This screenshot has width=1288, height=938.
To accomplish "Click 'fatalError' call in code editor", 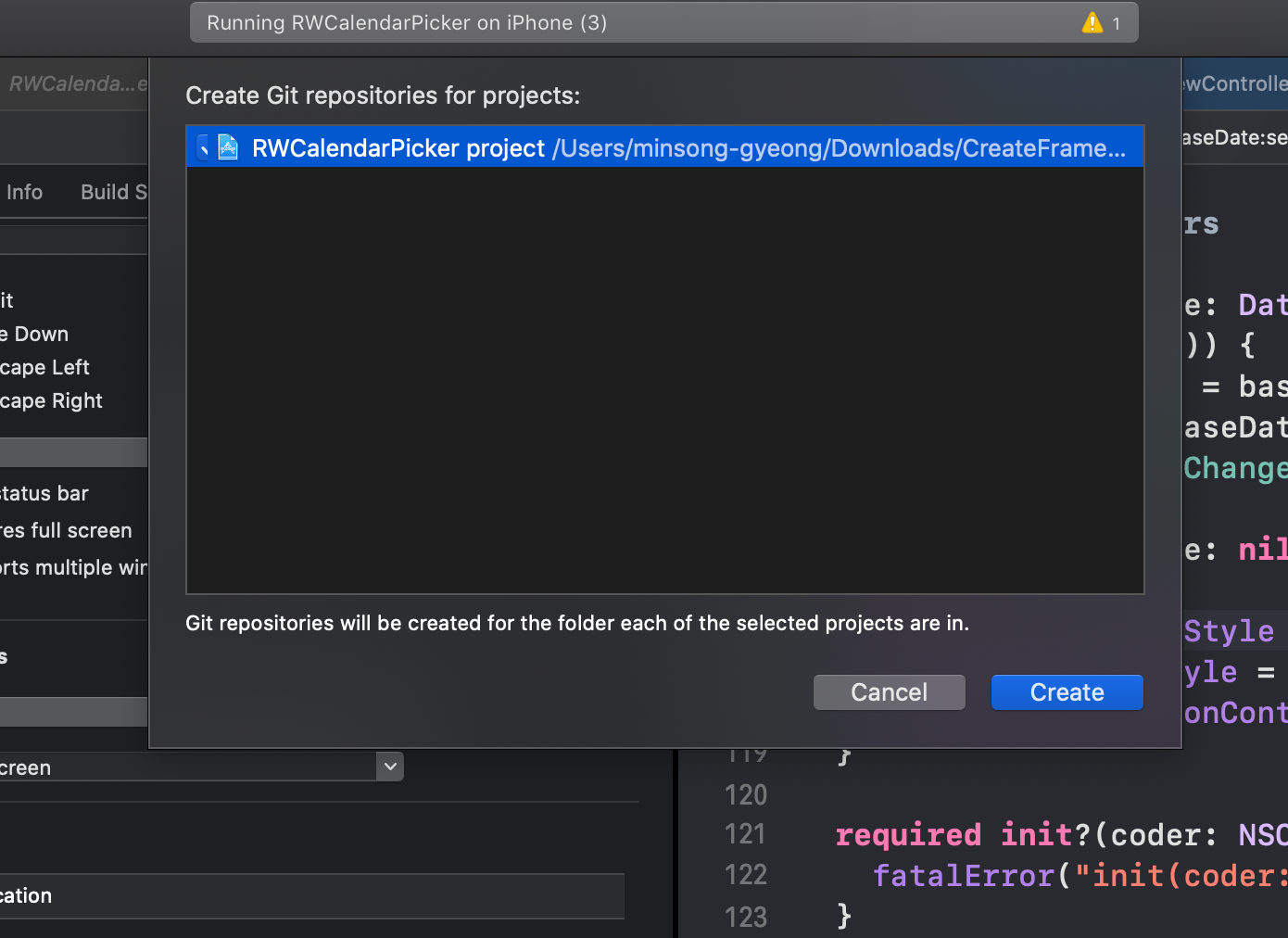I will click(964, 876).
